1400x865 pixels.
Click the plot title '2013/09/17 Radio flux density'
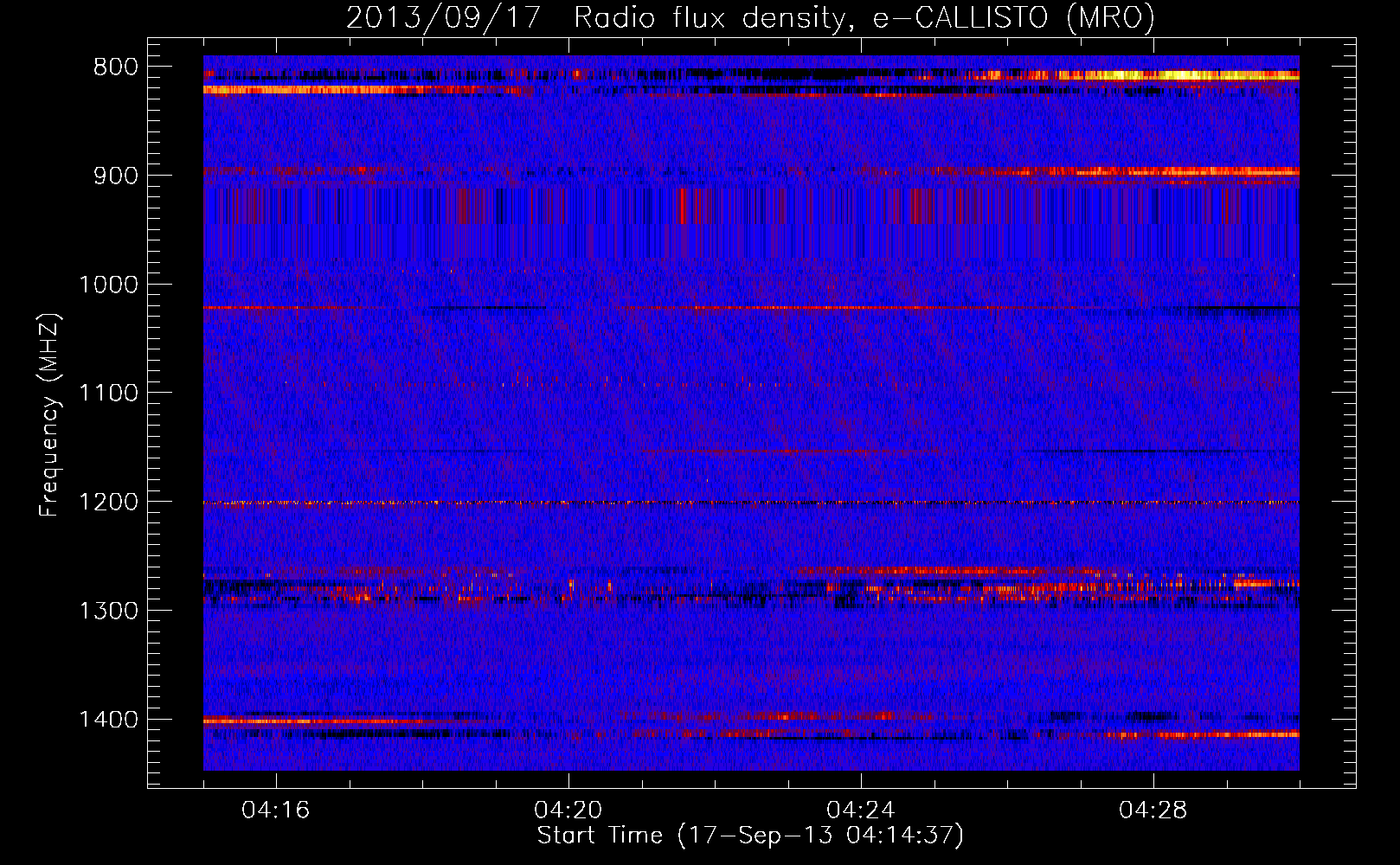point(750,17)
